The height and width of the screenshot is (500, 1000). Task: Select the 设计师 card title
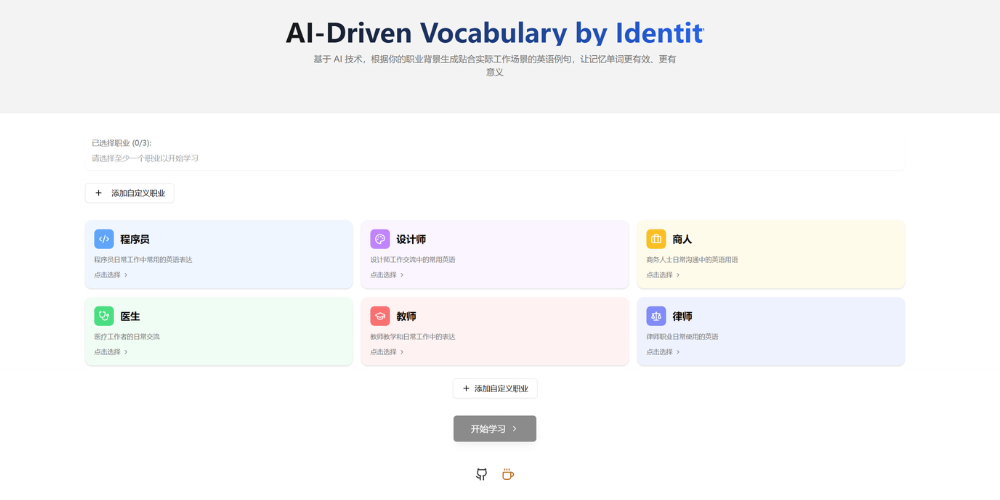pos(411,239)
